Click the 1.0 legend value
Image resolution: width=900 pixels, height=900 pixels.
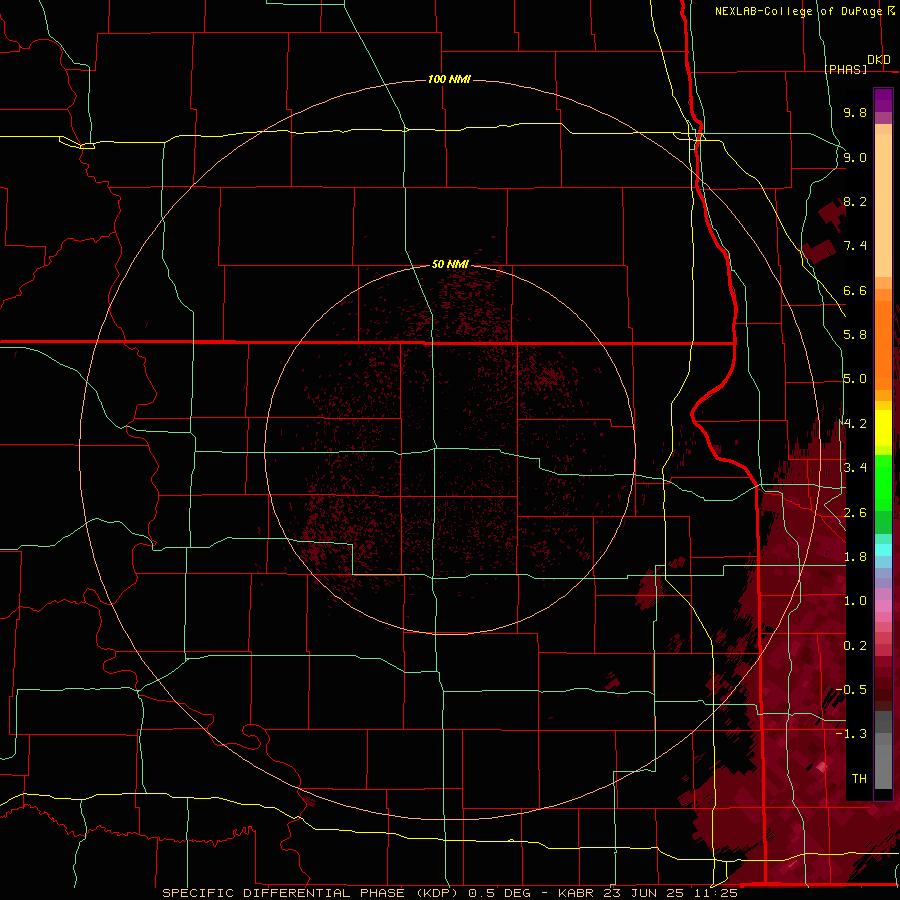click(x=855, y=601)
